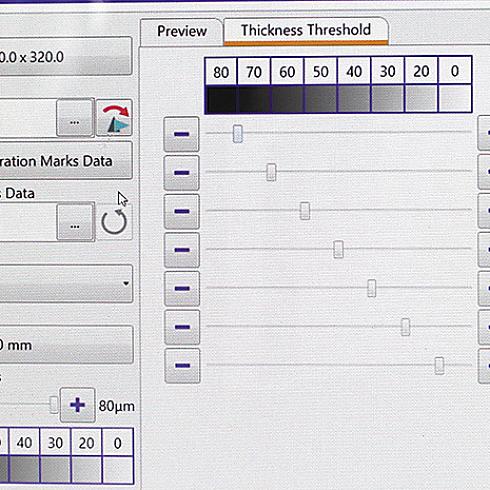Image resolution: width=490 pixels, height=490 pixels.
Task: Open browse button beside the convert icon
Action: click(75, 118)
